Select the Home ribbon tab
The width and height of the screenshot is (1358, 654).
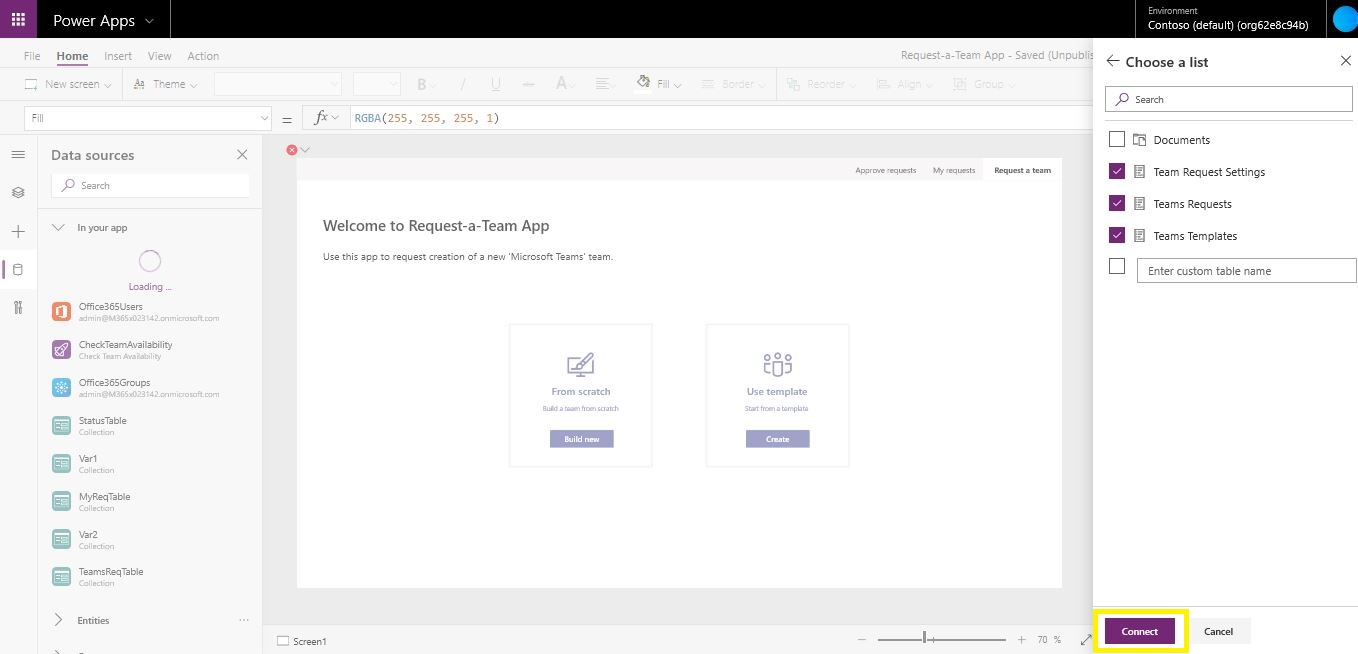point(72,56)
